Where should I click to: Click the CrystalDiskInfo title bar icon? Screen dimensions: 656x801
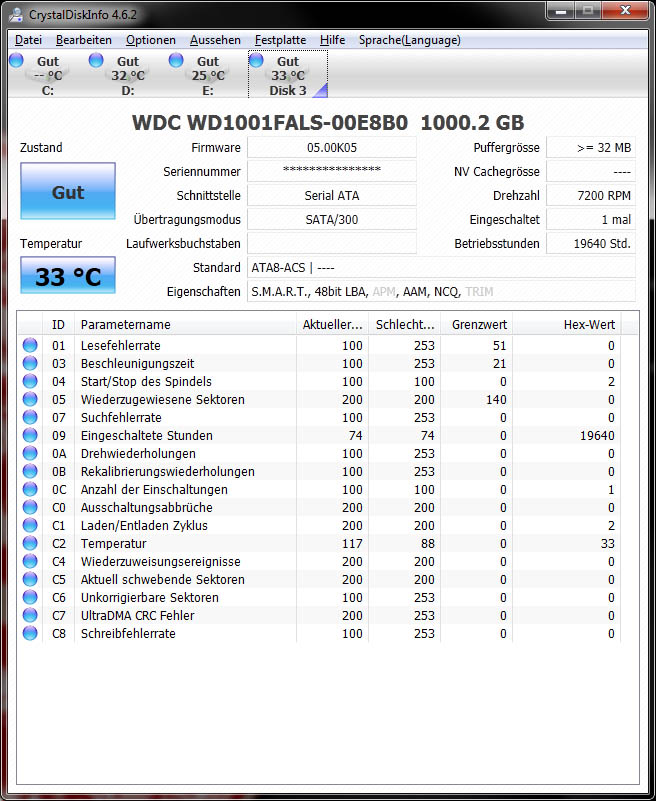[15, 14]
